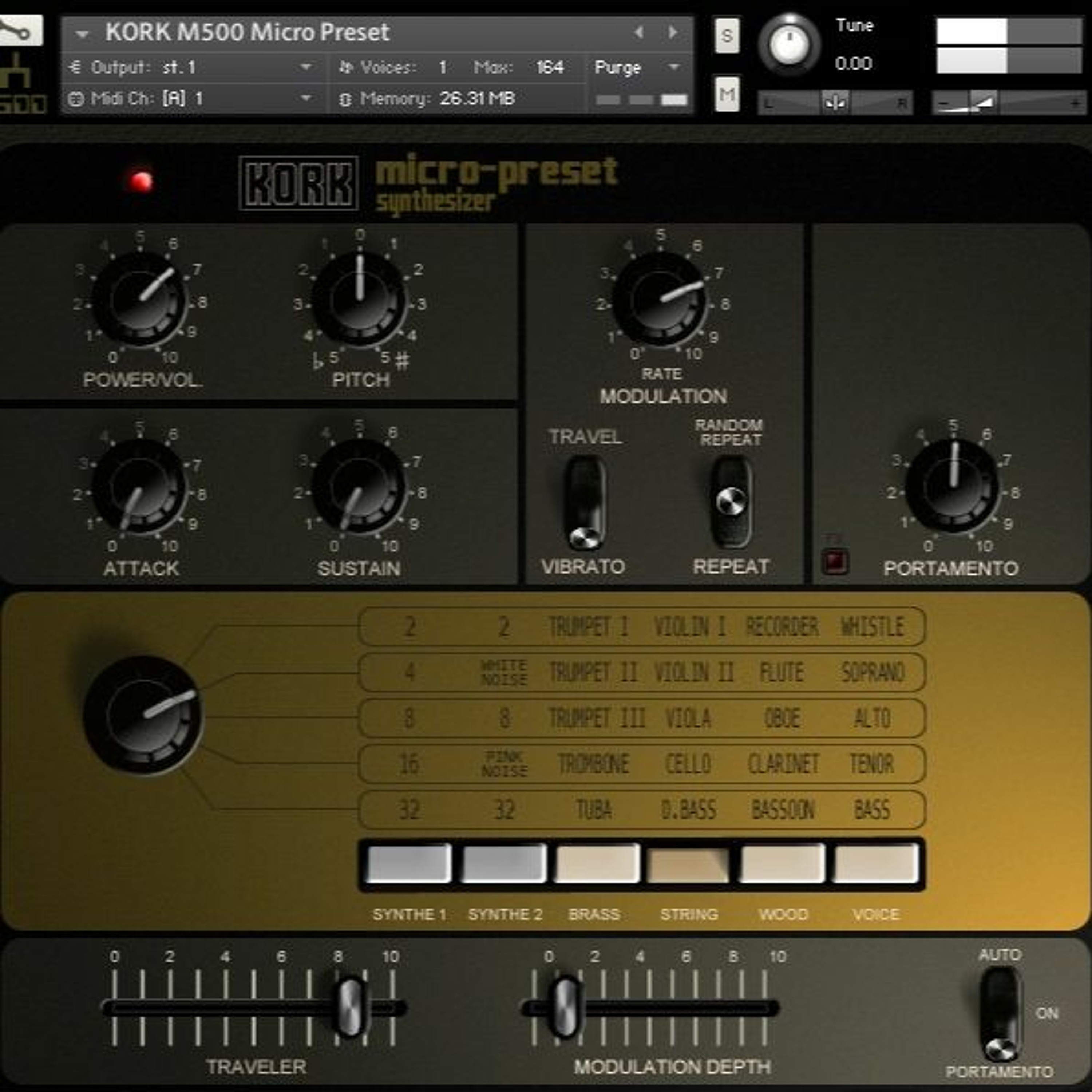Click the CLARINET label
Viewport: 1092px width, 1092px height.
(783, 764)
